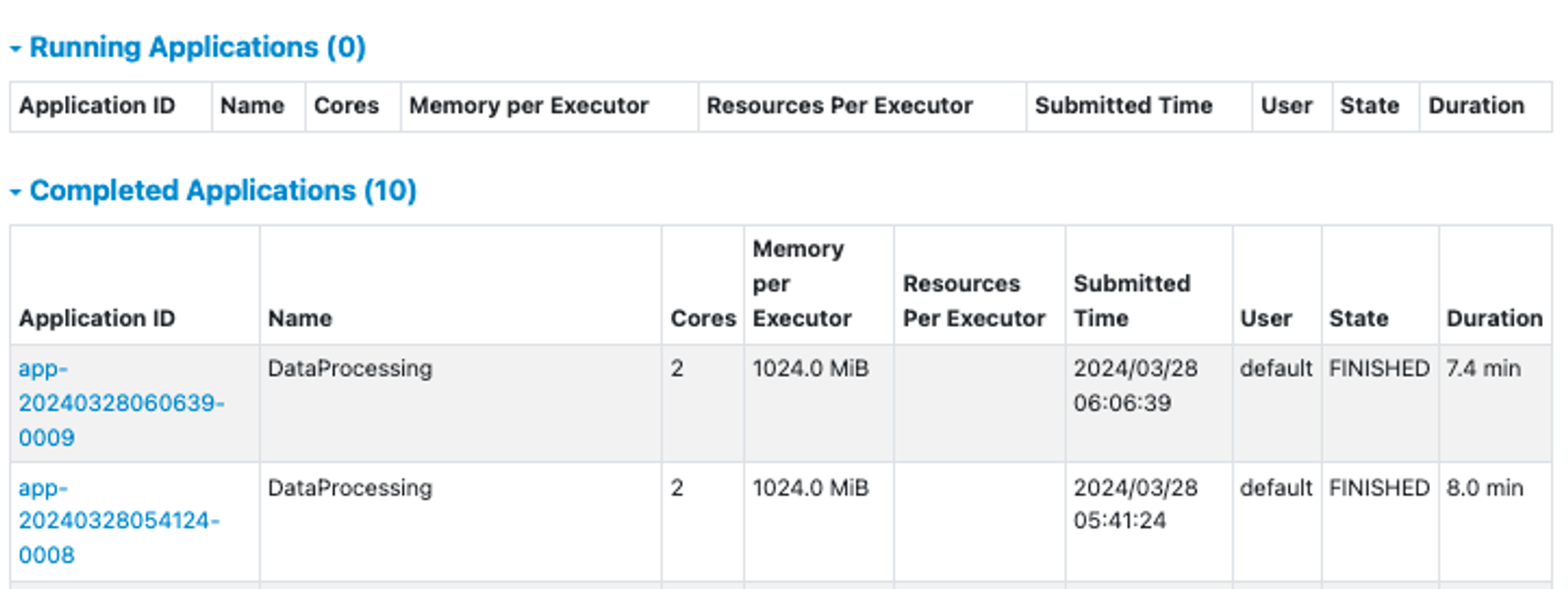Collapse the Completed Applications section arrow
1568x589 pixels.
coord(15,192)
